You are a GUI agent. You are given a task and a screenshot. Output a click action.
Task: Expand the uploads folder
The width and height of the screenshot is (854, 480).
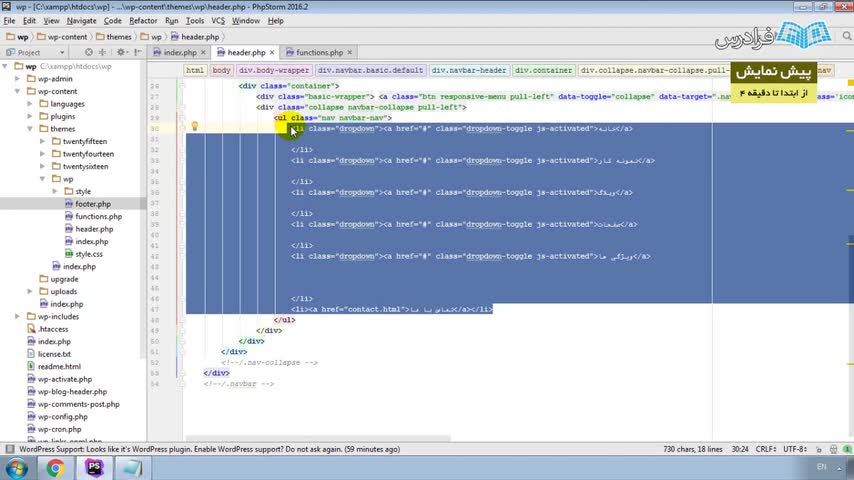pyautogui.click(x=30, y=291)
